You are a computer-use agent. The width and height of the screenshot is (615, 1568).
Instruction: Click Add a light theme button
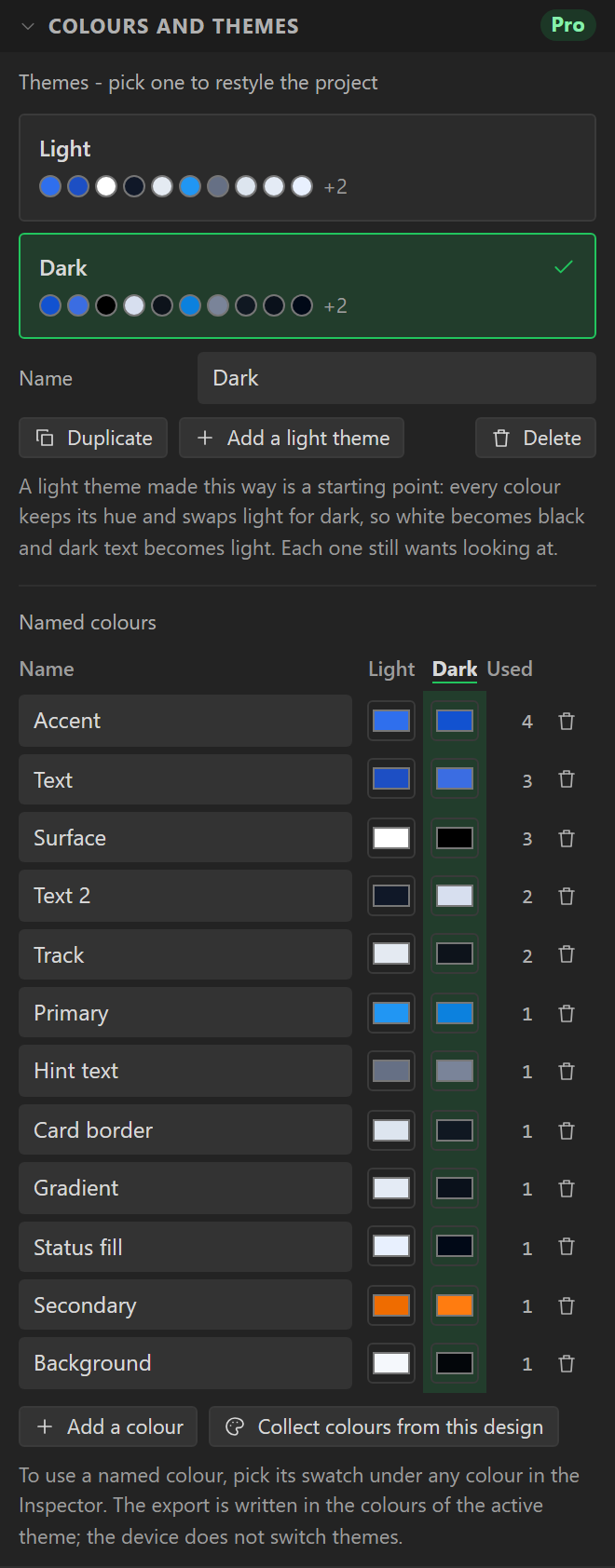point(292,438)
